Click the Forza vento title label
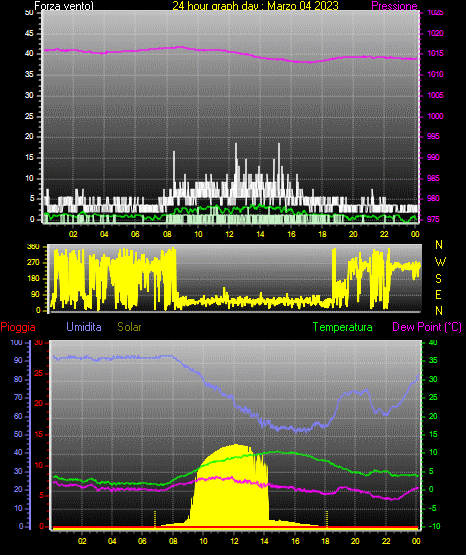 [x=64, y=6]
